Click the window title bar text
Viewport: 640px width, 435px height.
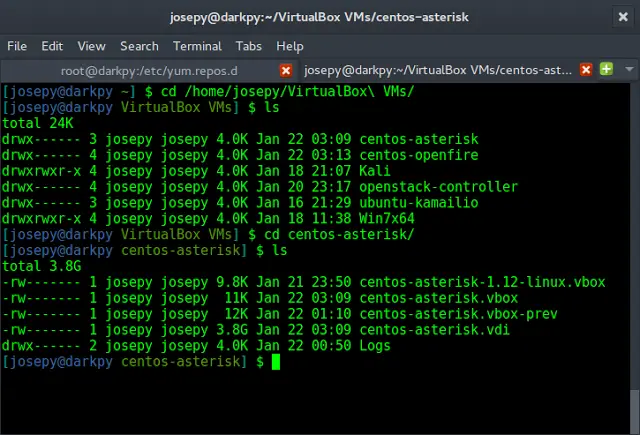coord(319,17)
